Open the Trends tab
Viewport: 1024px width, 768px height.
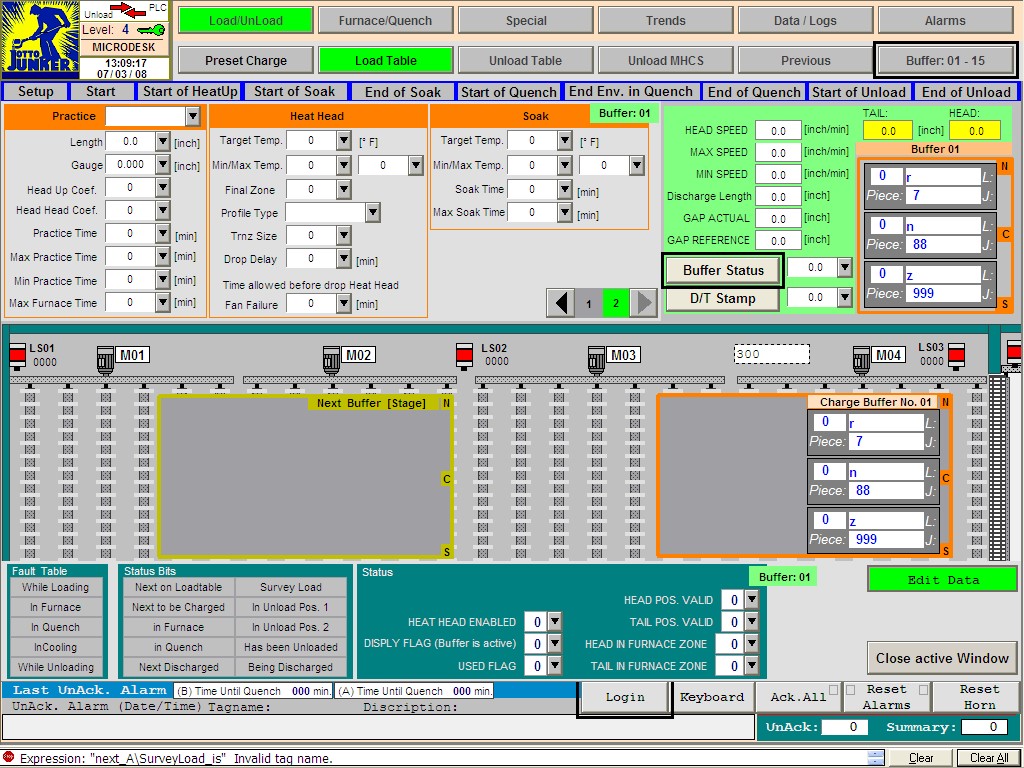(x=665, y=20)
